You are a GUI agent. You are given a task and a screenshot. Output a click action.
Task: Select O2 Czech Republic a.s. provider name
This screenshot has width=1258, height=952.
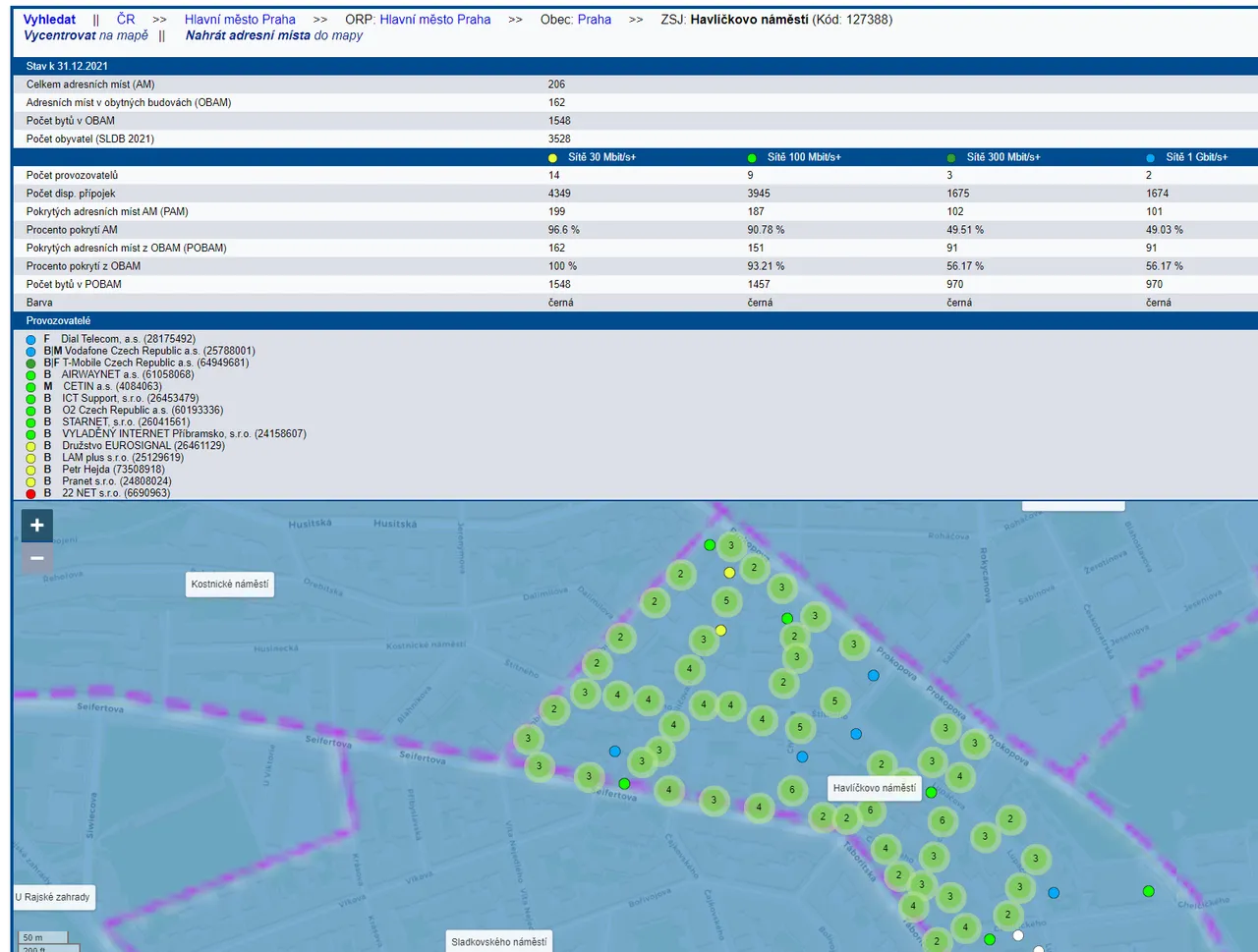click(x=143, y=410)
